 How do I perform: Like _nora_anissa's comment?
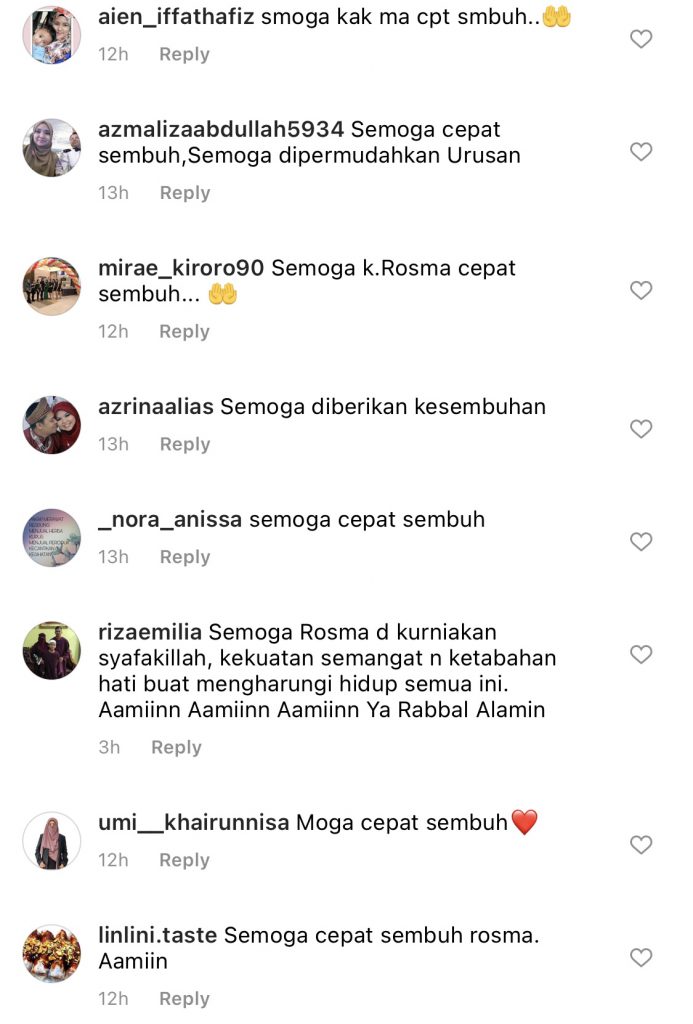tap(641, 541)
